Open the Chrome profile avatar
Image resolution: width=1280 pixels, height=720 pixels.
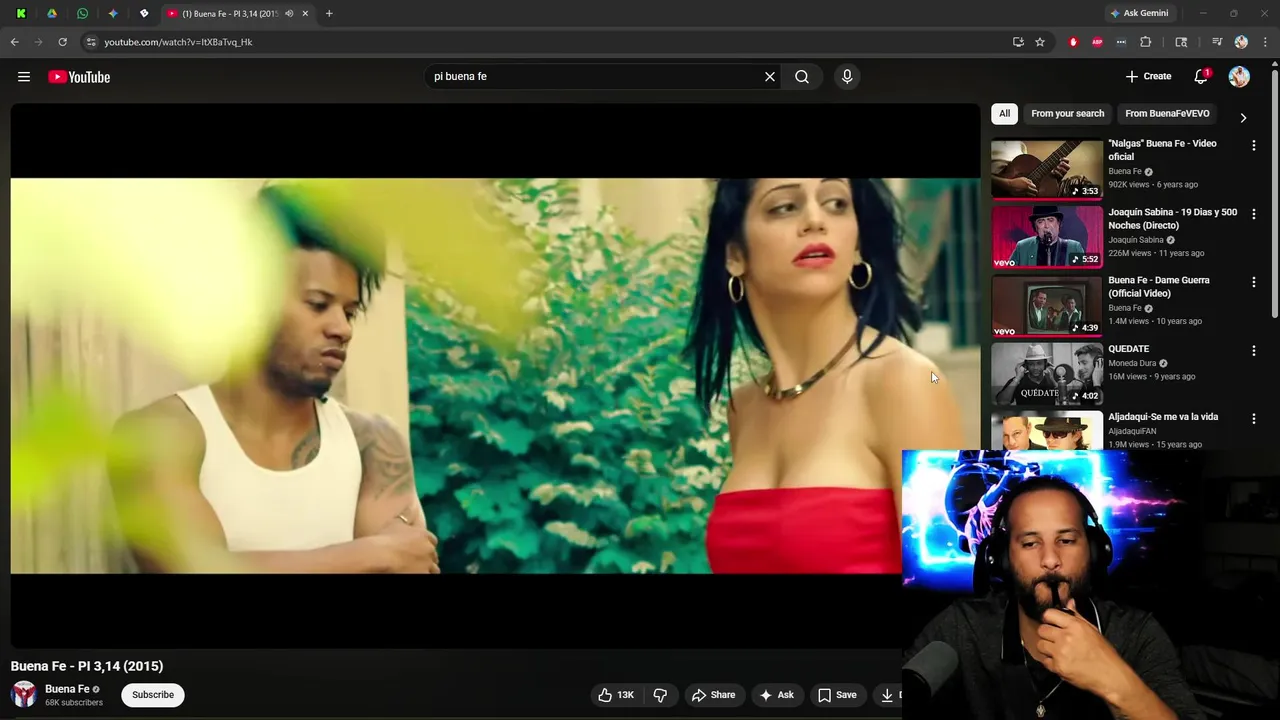click(1241, 42)
